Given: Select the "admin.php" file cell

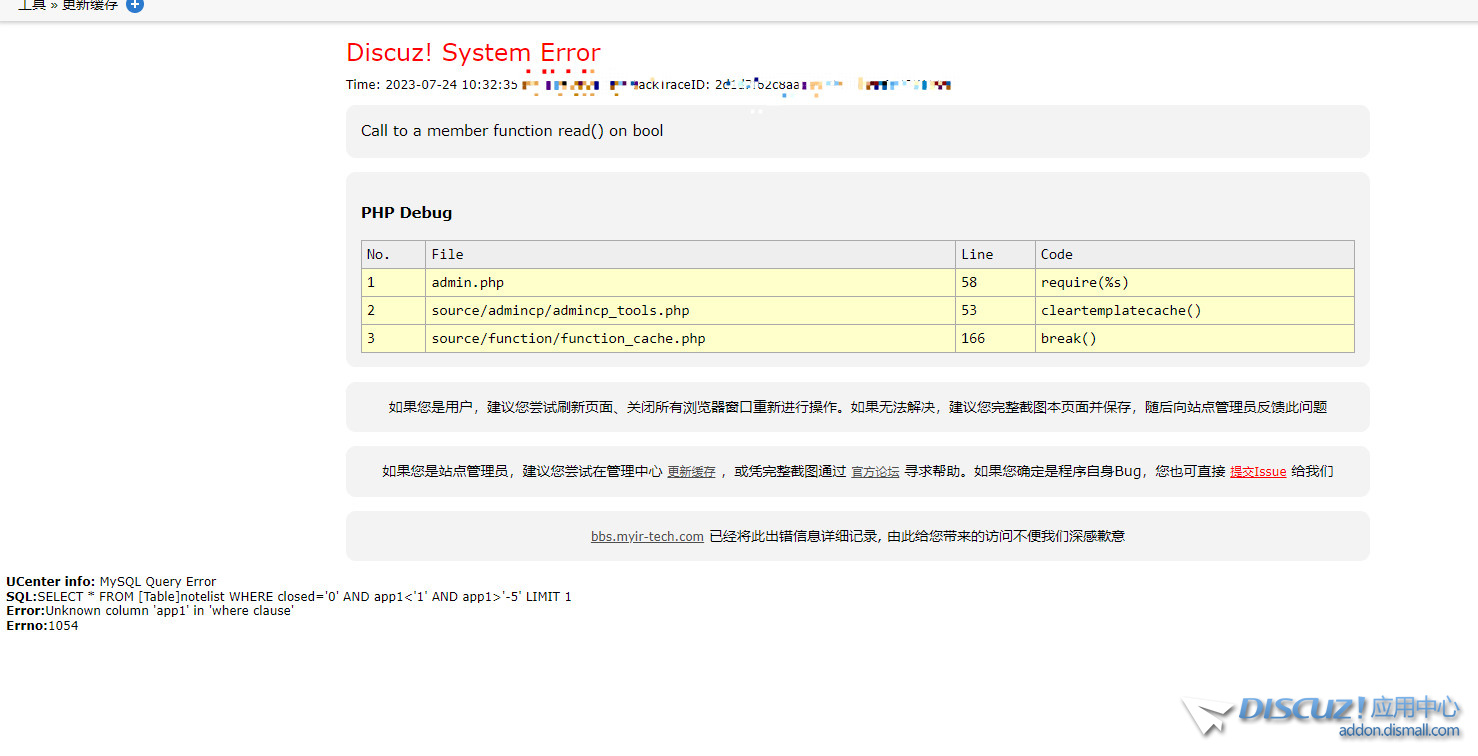Looking at the screenshot, I should click(690, 283).
